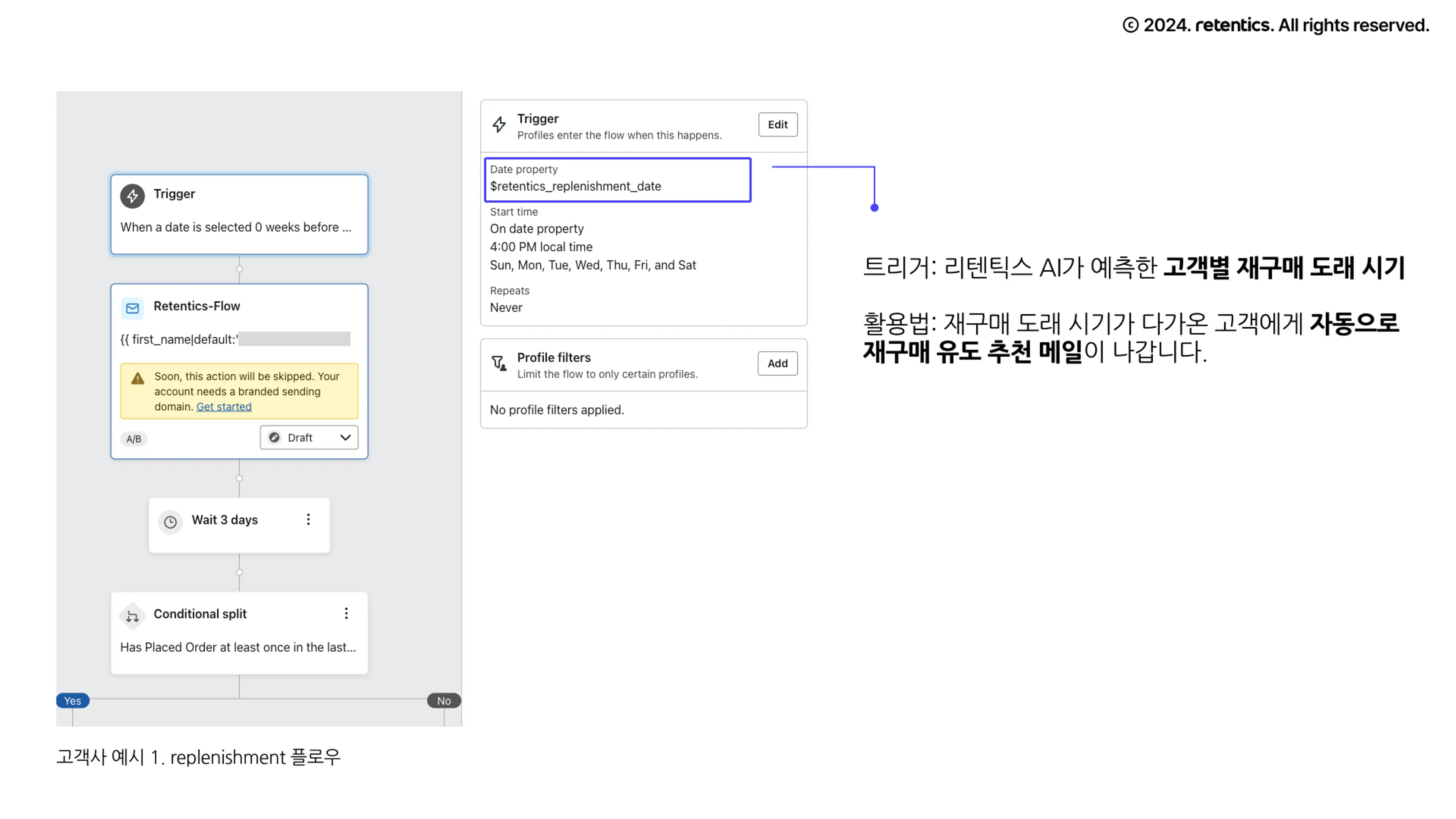Click the Add button for Profile filters
The height and width of the screenshot is (819, 1456).
[777, 364]
